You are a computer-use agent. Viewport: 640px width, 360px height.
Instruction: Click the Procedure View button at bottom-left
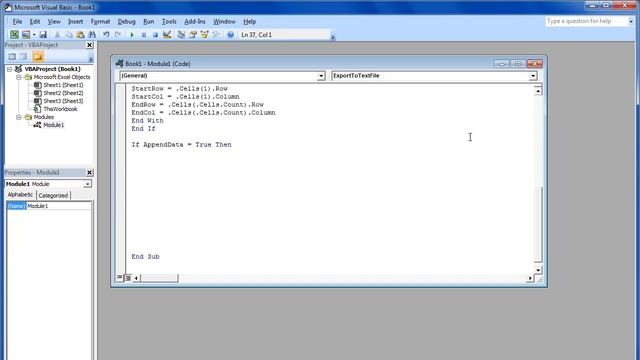[120, 278]
